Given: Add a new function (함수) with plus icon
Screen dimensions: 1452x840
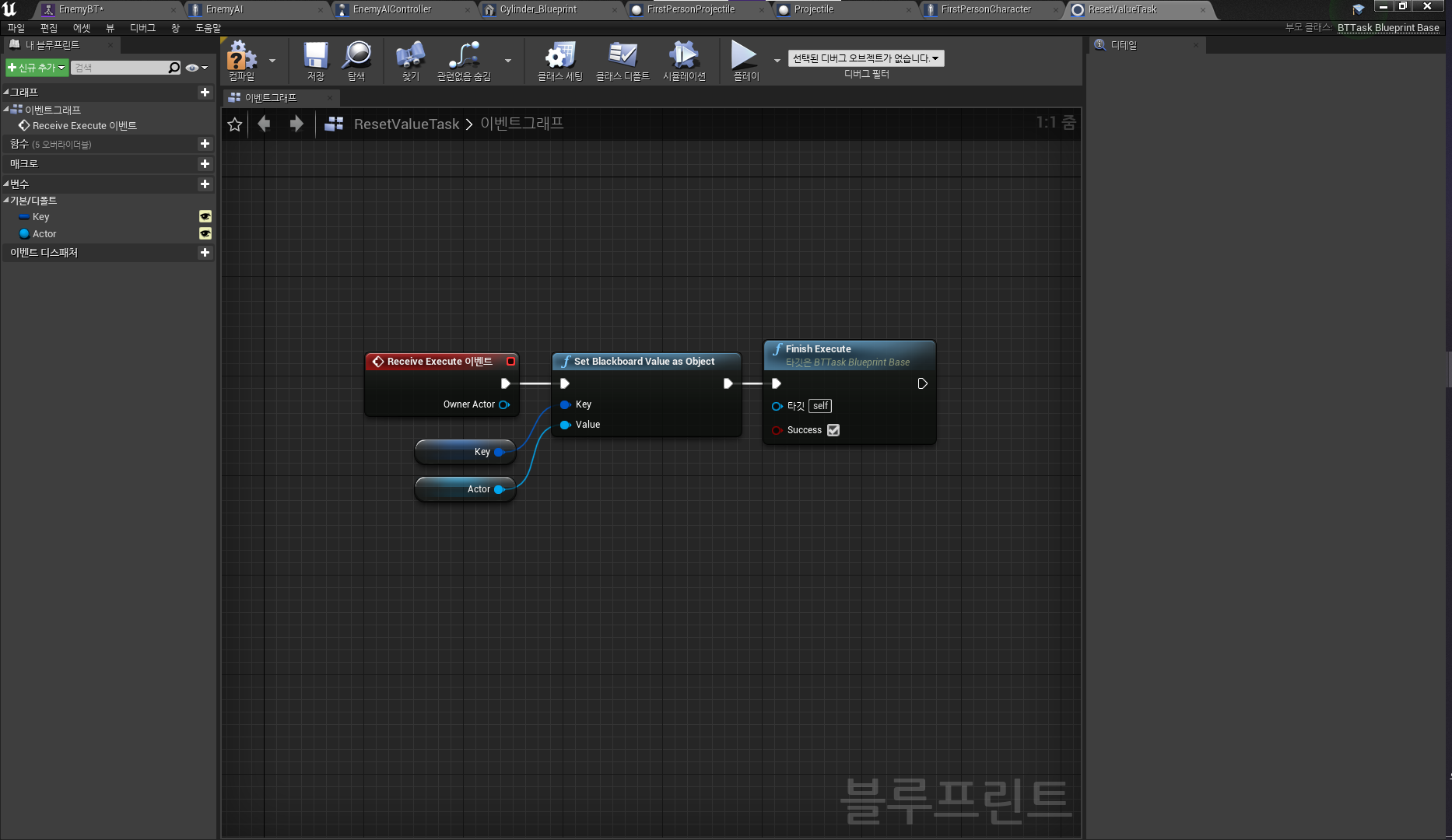Looking at the screenshot, I should [x=205, y=144].
